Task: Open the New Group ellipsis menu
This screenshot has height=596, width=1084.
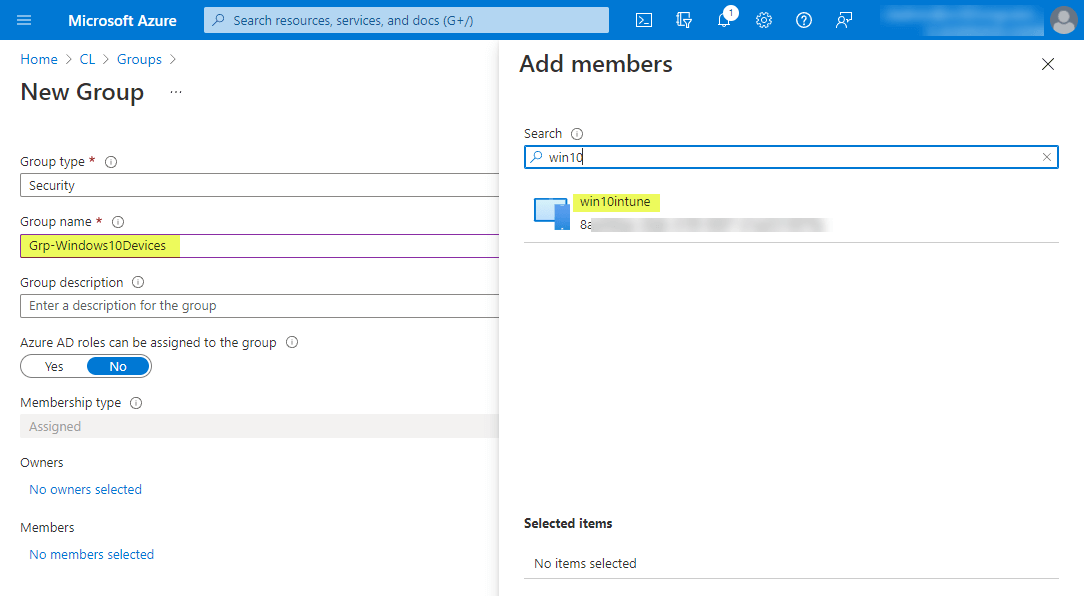Action: [175, 91]
